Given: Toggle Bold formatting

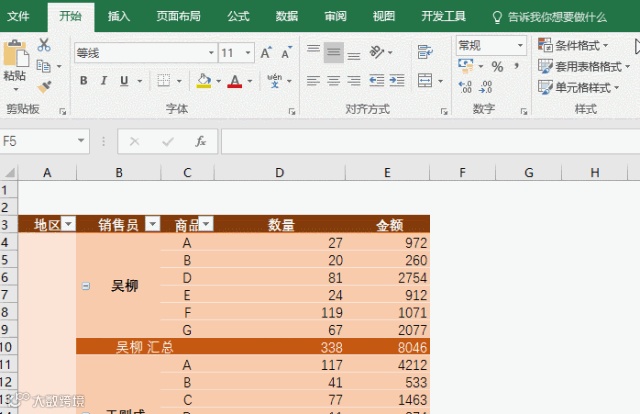Looking at the screenshot, I should (84, 80).
